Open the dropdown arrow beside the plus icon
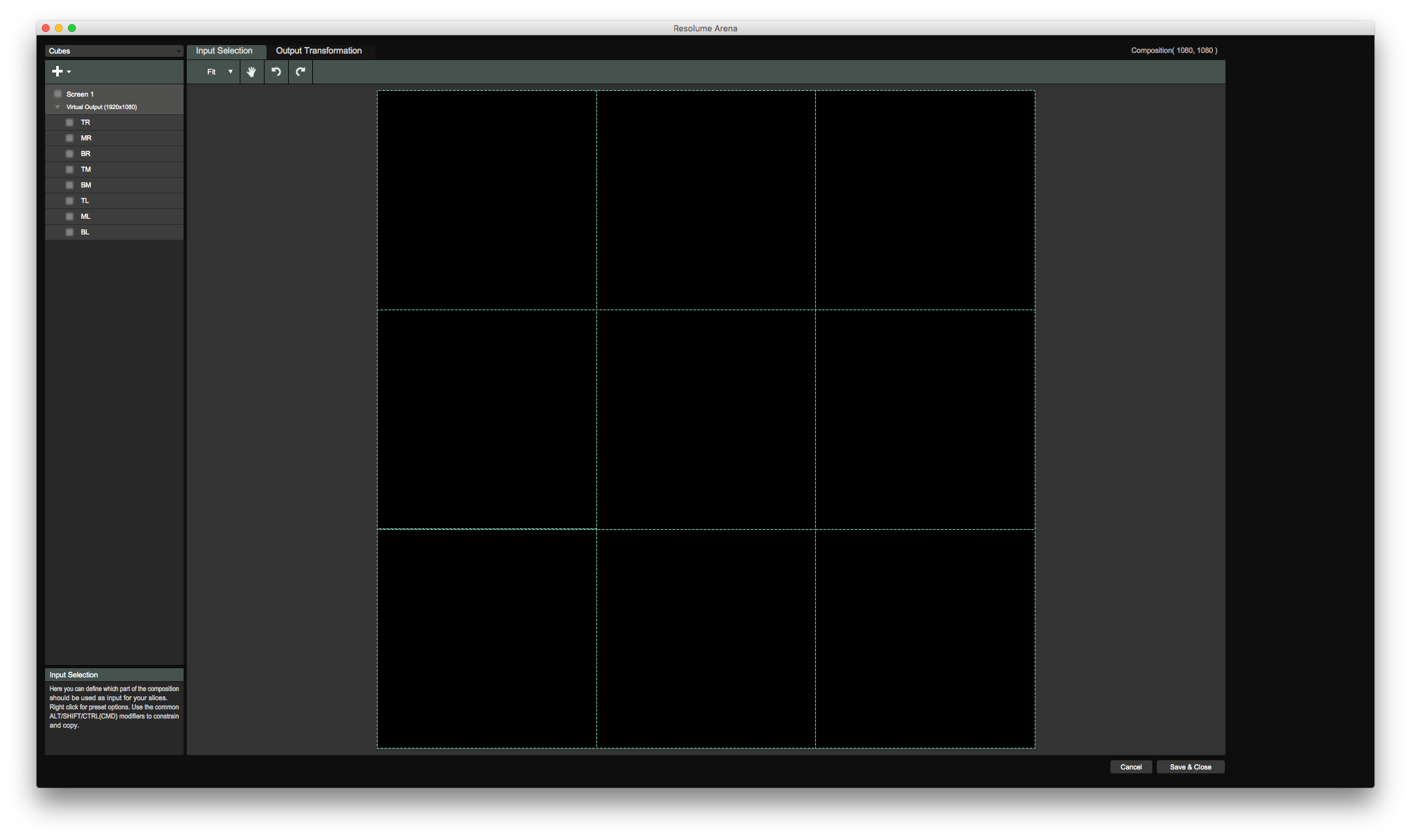Image resolution: width=1411 pixels, height=840 pixels. [69, 72]
